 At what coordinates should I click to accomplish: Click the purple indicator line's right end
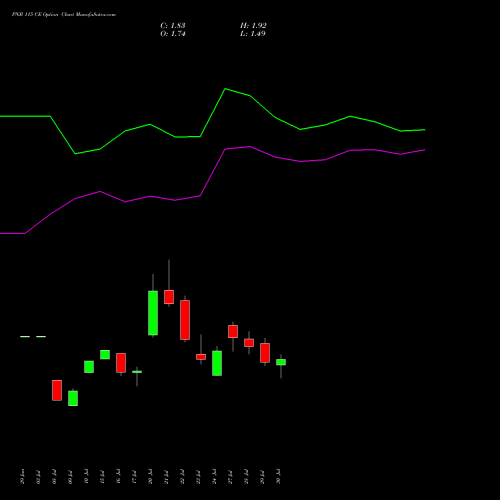[424, 150]
